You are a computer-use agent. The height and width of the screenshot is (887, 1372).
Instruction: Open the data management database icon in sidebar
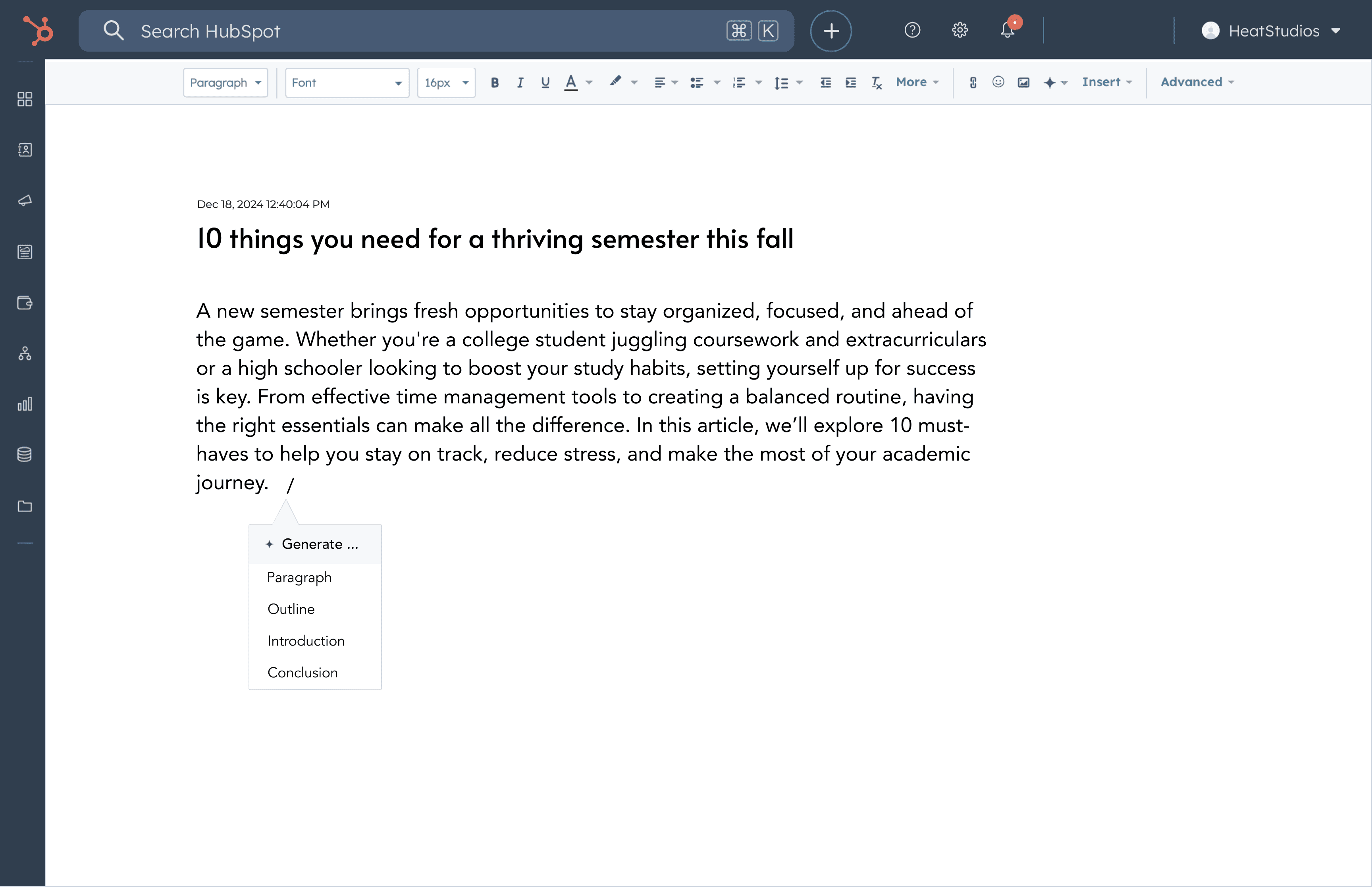(x=25, y=455)
